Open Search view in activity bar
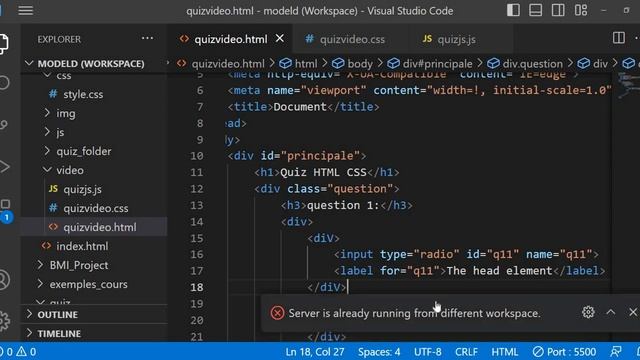Screen dimensions: 640x360 [x=3, y=83]
